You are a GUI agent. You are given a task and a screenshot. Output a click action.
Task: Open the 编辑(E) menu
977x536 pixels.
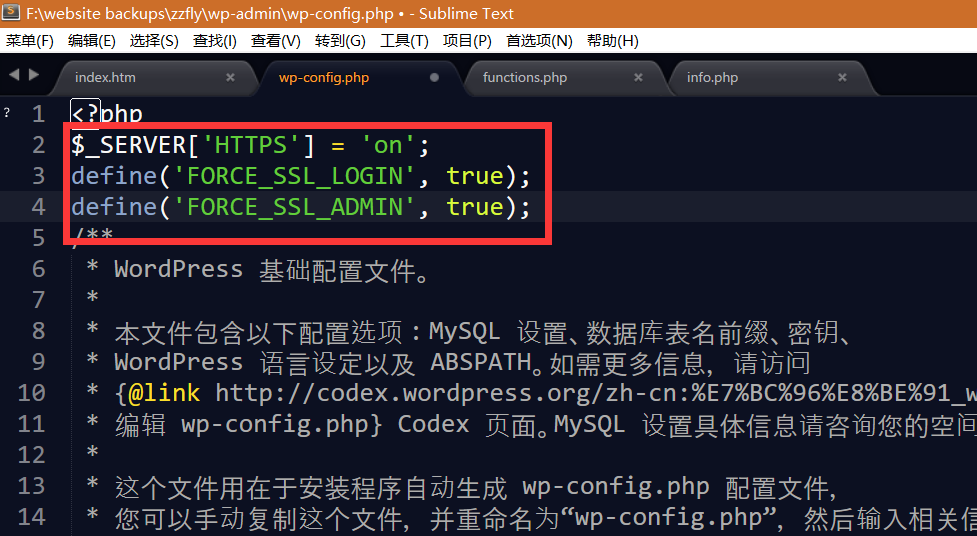pyautogui.click(x=92, y=41)
